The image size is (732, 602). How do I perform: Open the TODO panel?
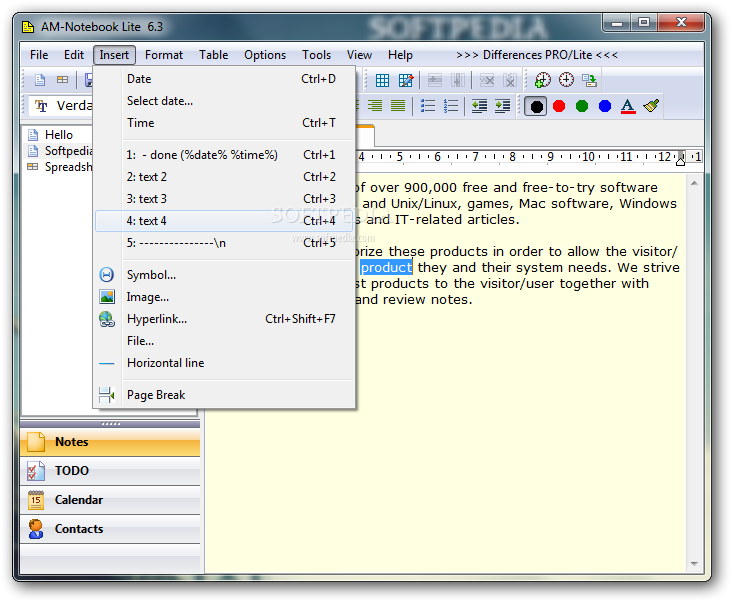110,471
